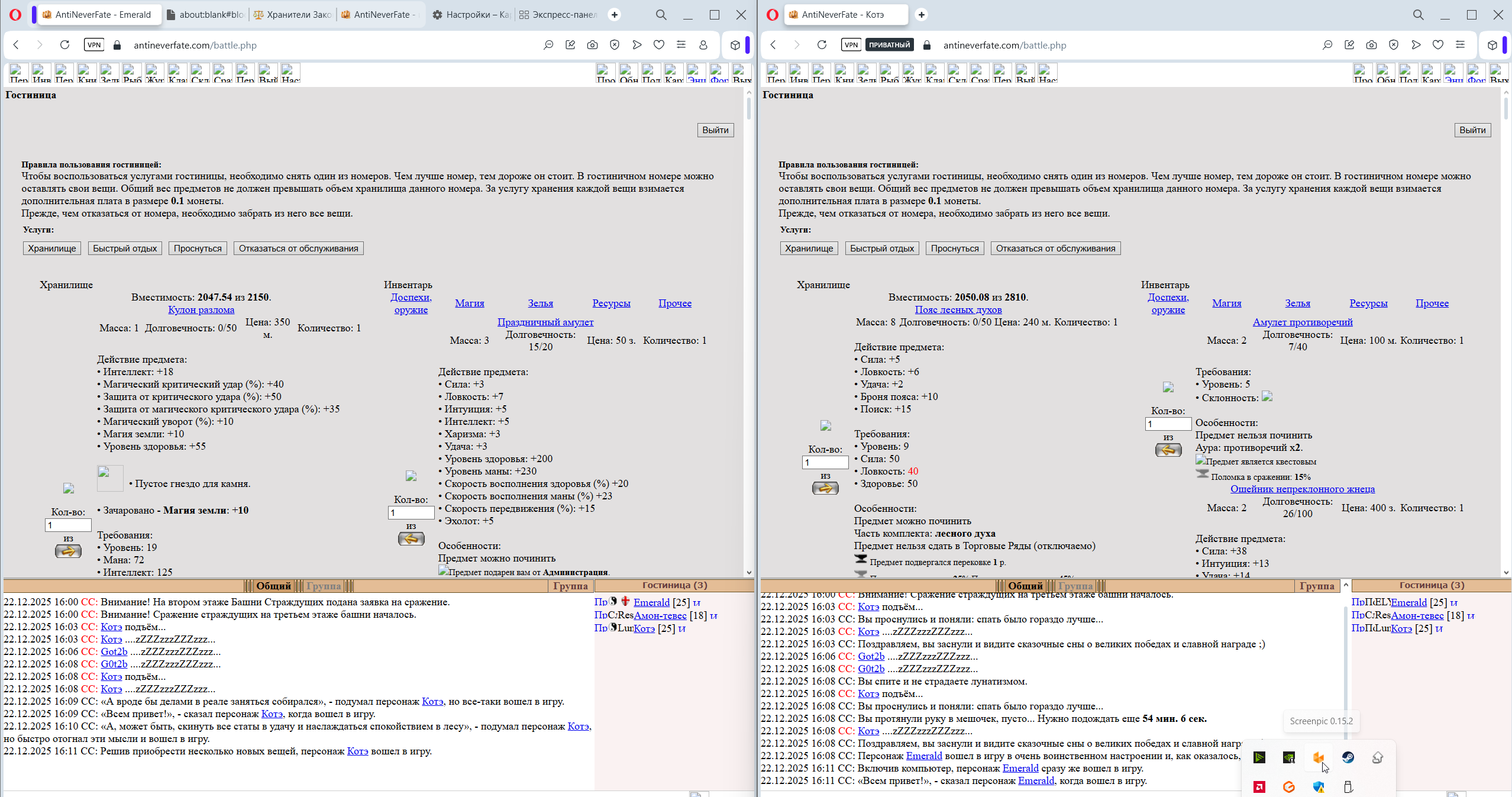Click the Safely Remove Hardware USB tray icon
Image resolution: width=1512 pixels, height=797 pixels.
tap(1348, 787)
